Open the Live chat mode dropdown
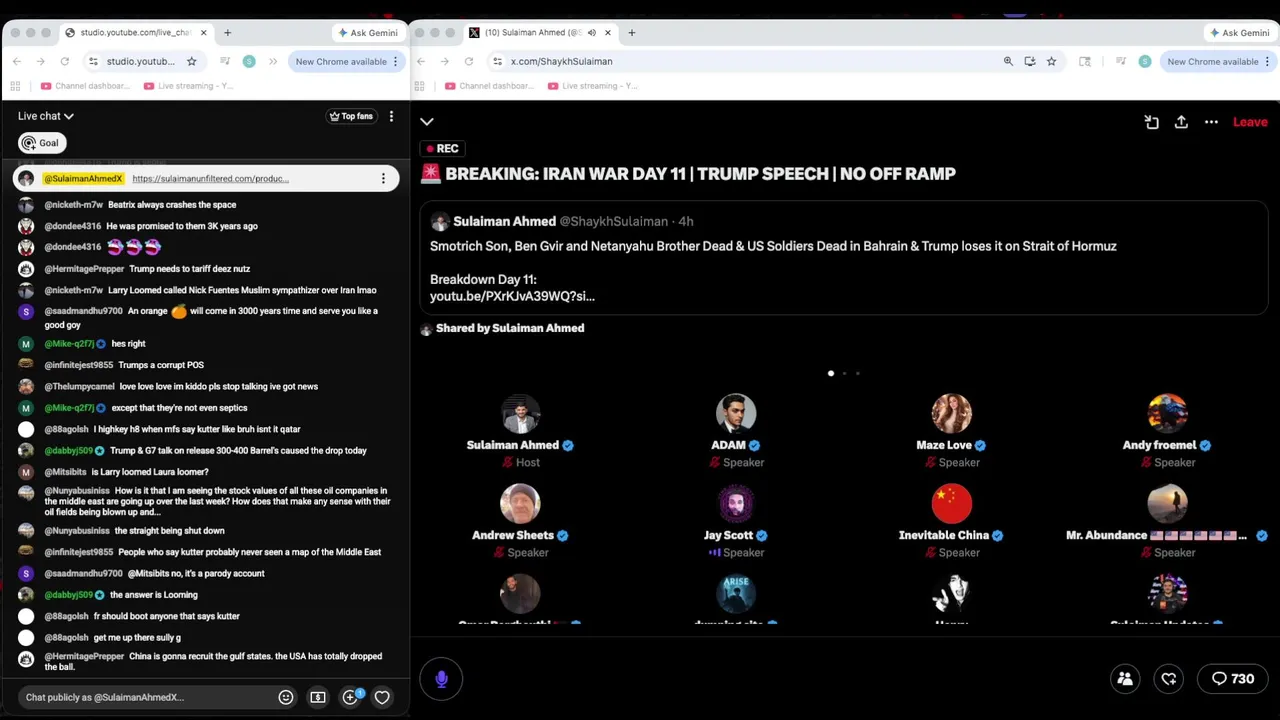1280x720 pixels. [x=46, y=116]
